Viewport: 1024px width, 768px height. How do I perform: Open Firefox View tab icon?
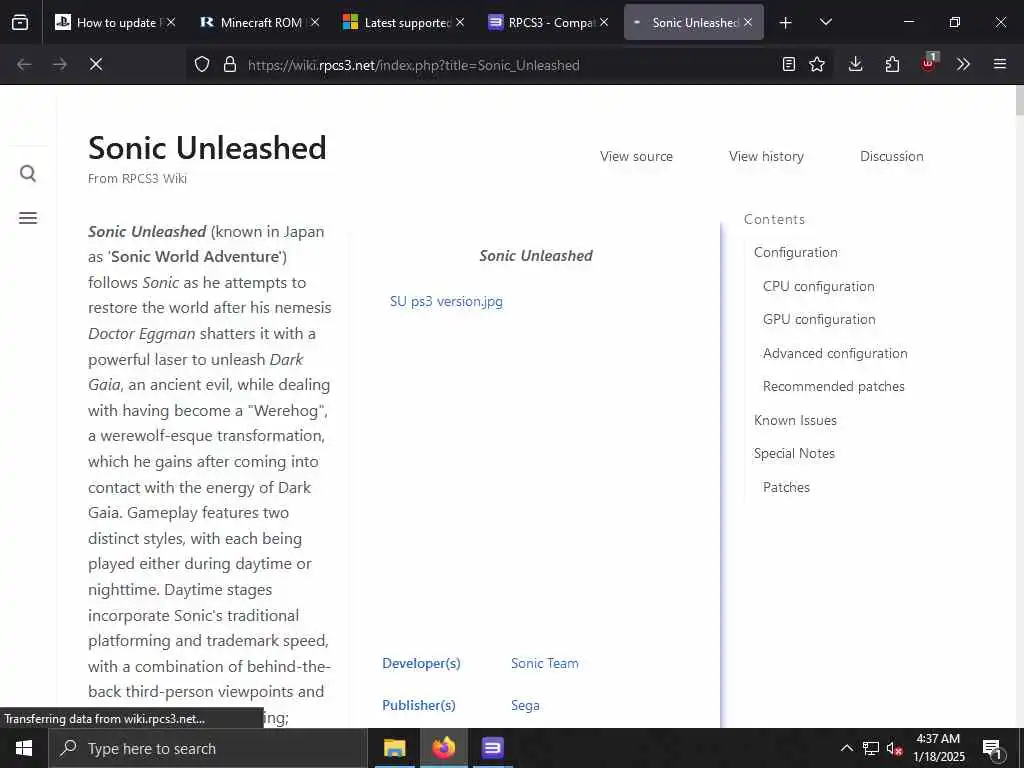tap(20, 22)
